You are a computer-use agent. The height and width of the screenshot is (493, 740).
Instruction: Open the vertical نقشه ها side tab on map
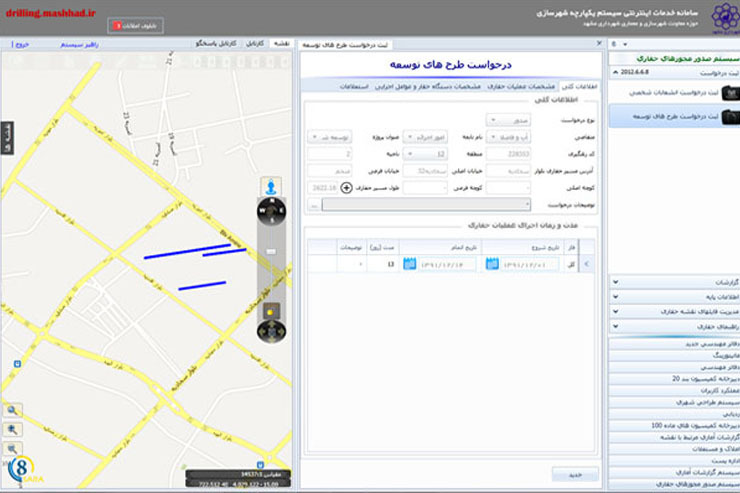point(7,138)
